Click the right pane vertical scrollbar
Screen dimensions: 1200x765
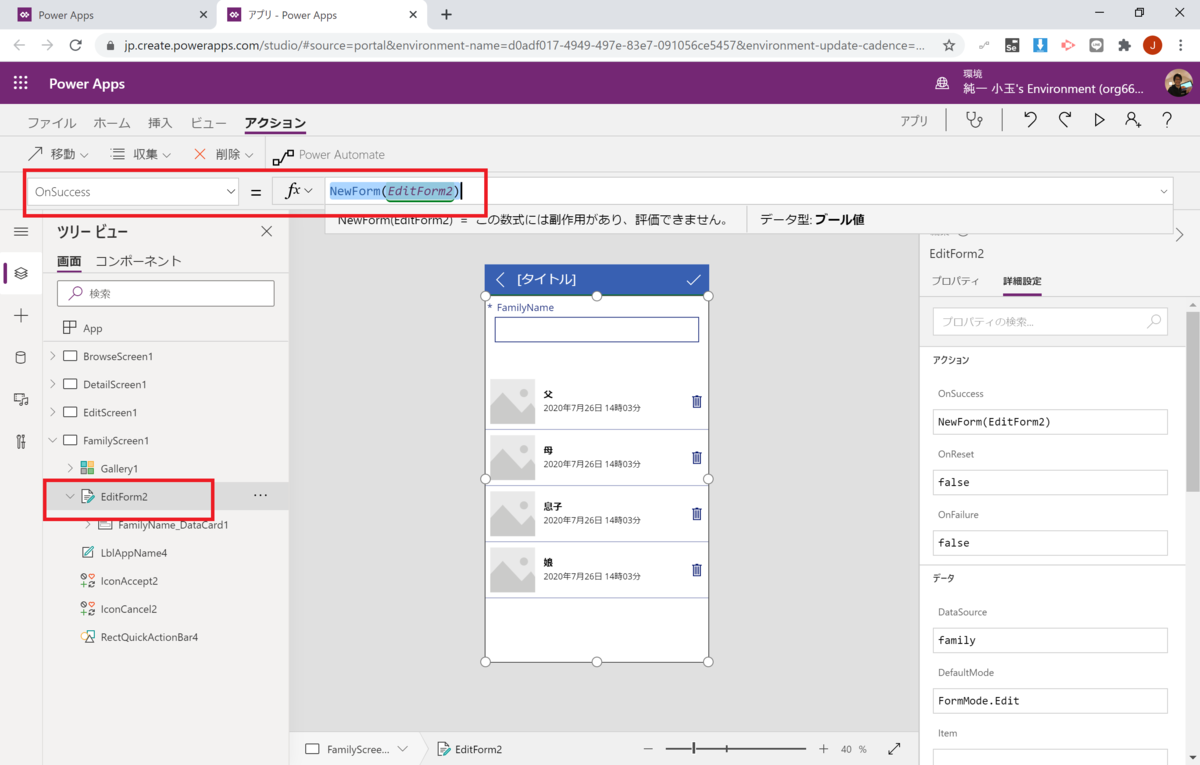pyautogui.click(x=1192, y=402)
